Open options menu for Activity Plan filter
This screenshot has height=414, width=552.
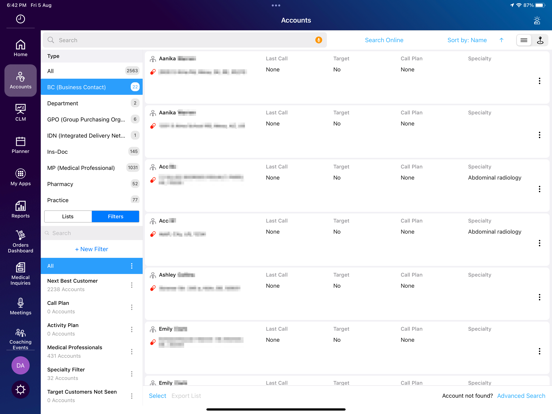tap(132, 329)
